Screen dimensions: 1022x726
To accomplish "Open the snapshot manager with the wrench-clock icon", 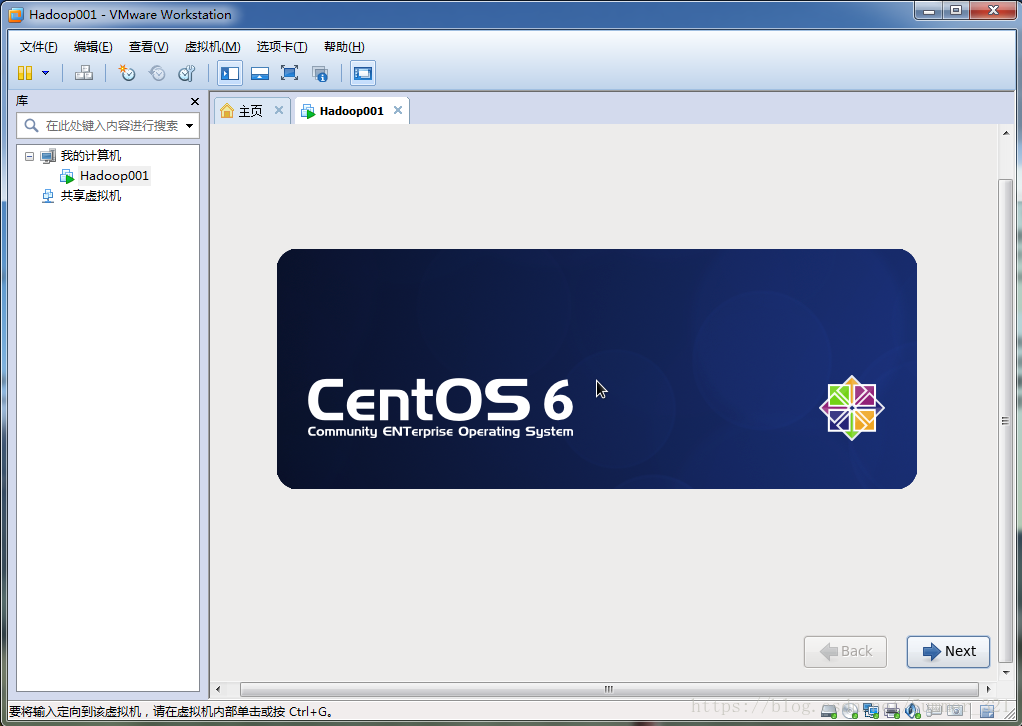I will point(187,73).
